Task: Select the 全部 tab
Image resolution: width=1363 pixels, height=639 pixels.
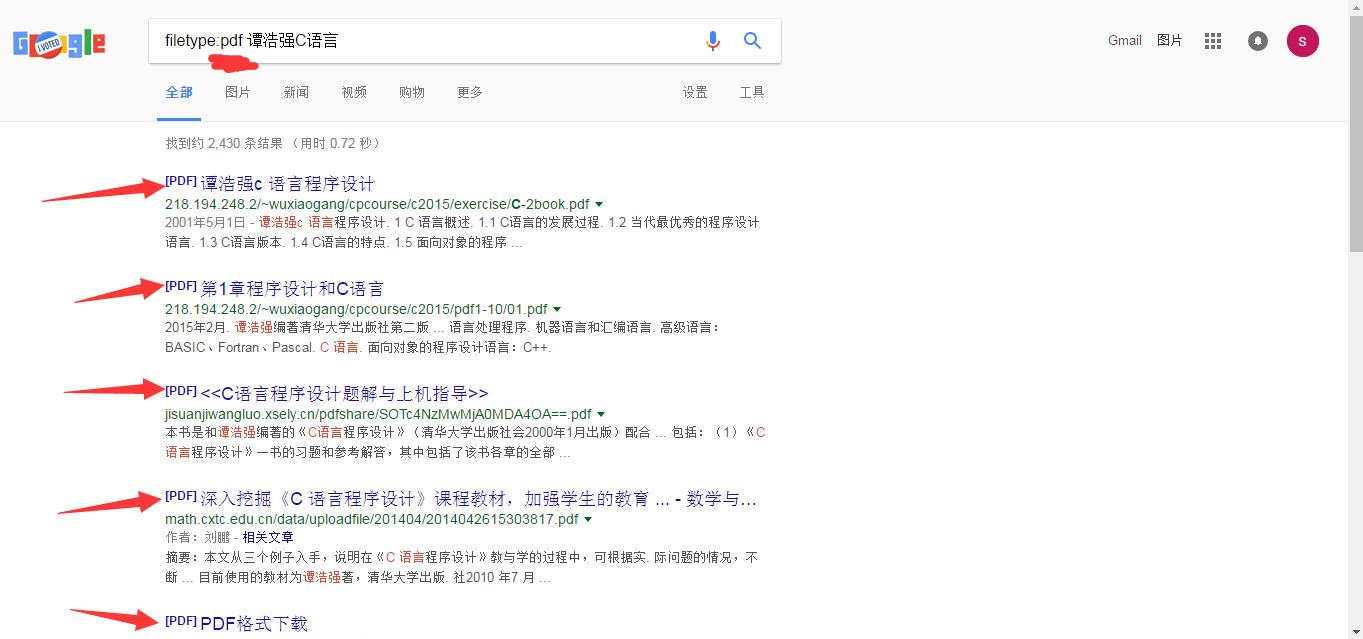Action: [x=179, y=92]
